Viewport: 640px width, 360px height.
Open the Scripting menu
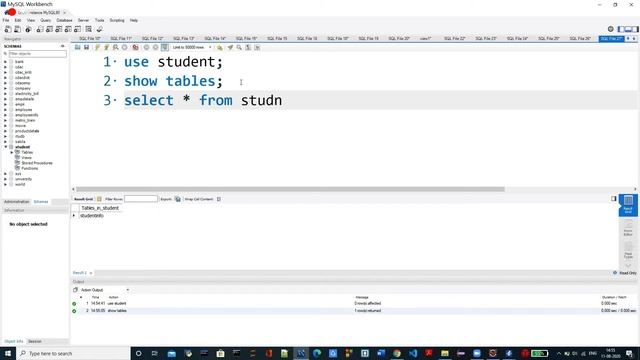(117, 20)
